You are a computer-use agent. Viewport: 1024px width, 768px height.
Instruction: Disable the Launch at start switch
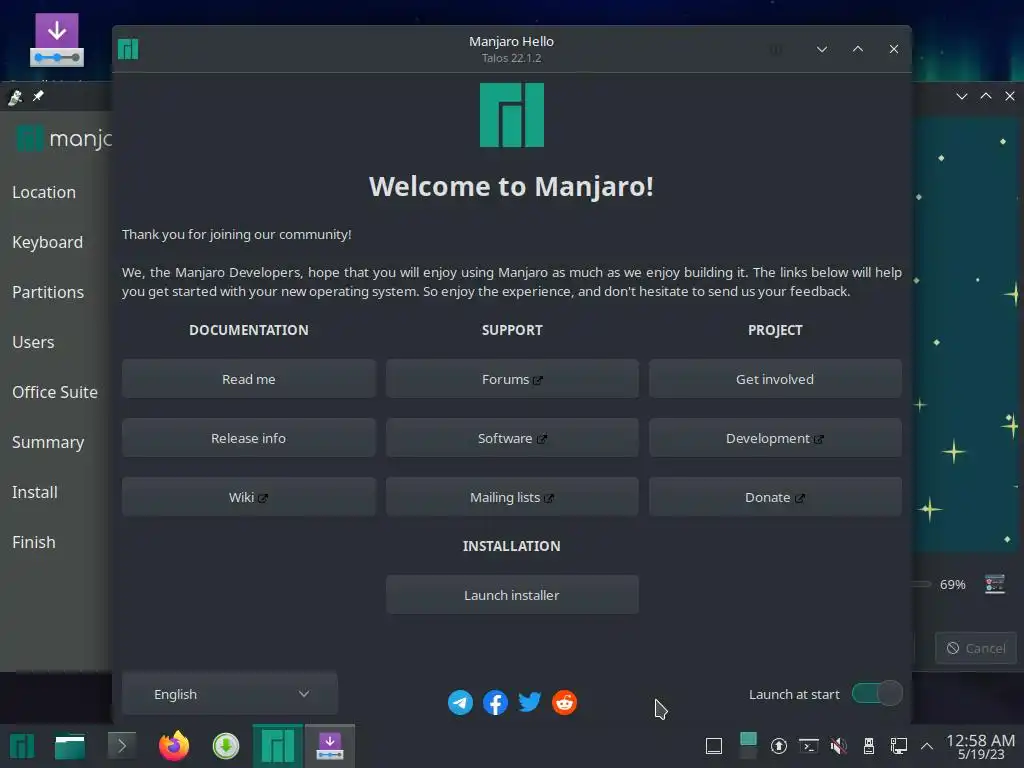tap(877, 694)
